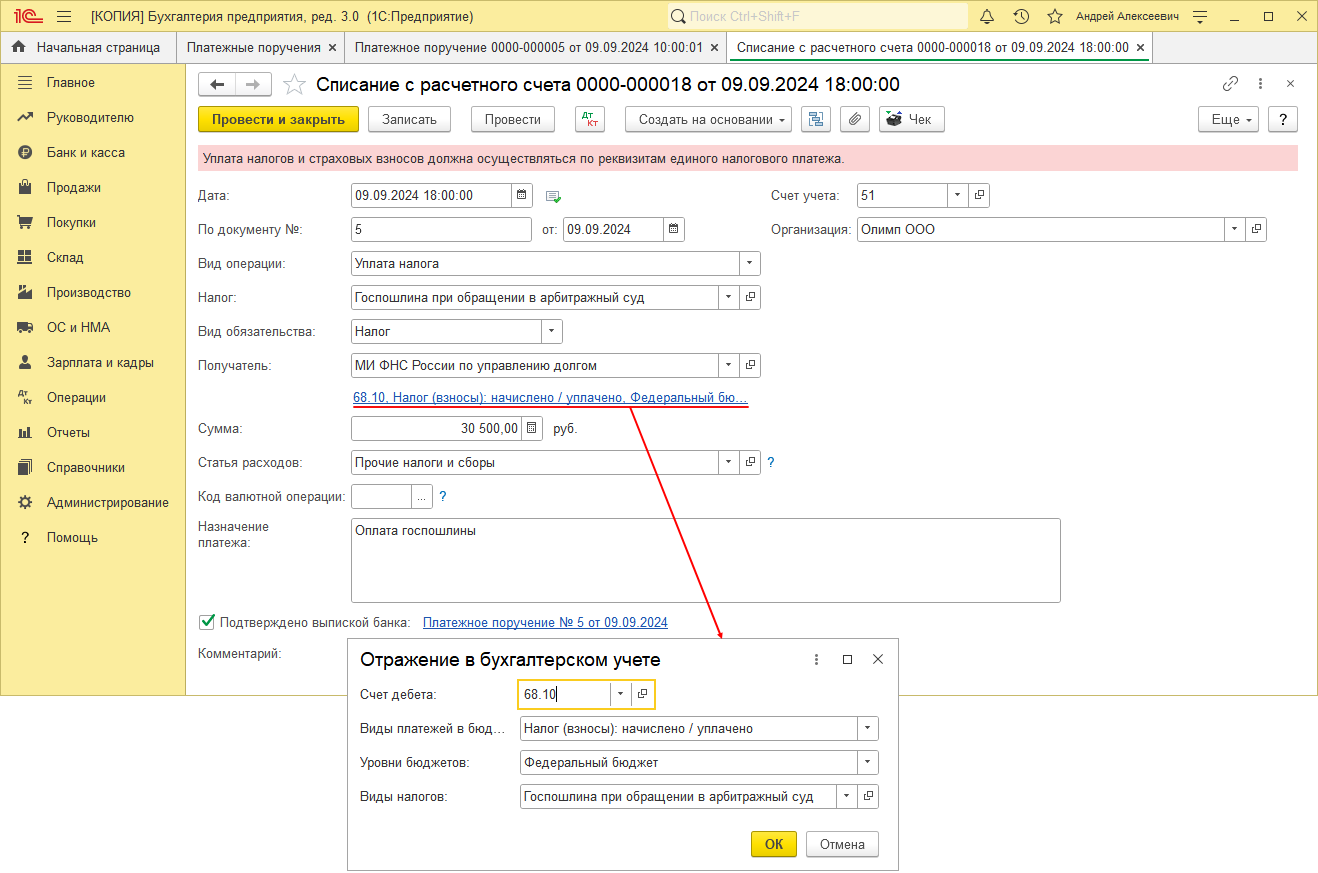The height and width of the screenshot is (873, 1318).
Task: Toggle 'Подтверждено выпиской банка' checkbox
Action: tap(207, 622)
